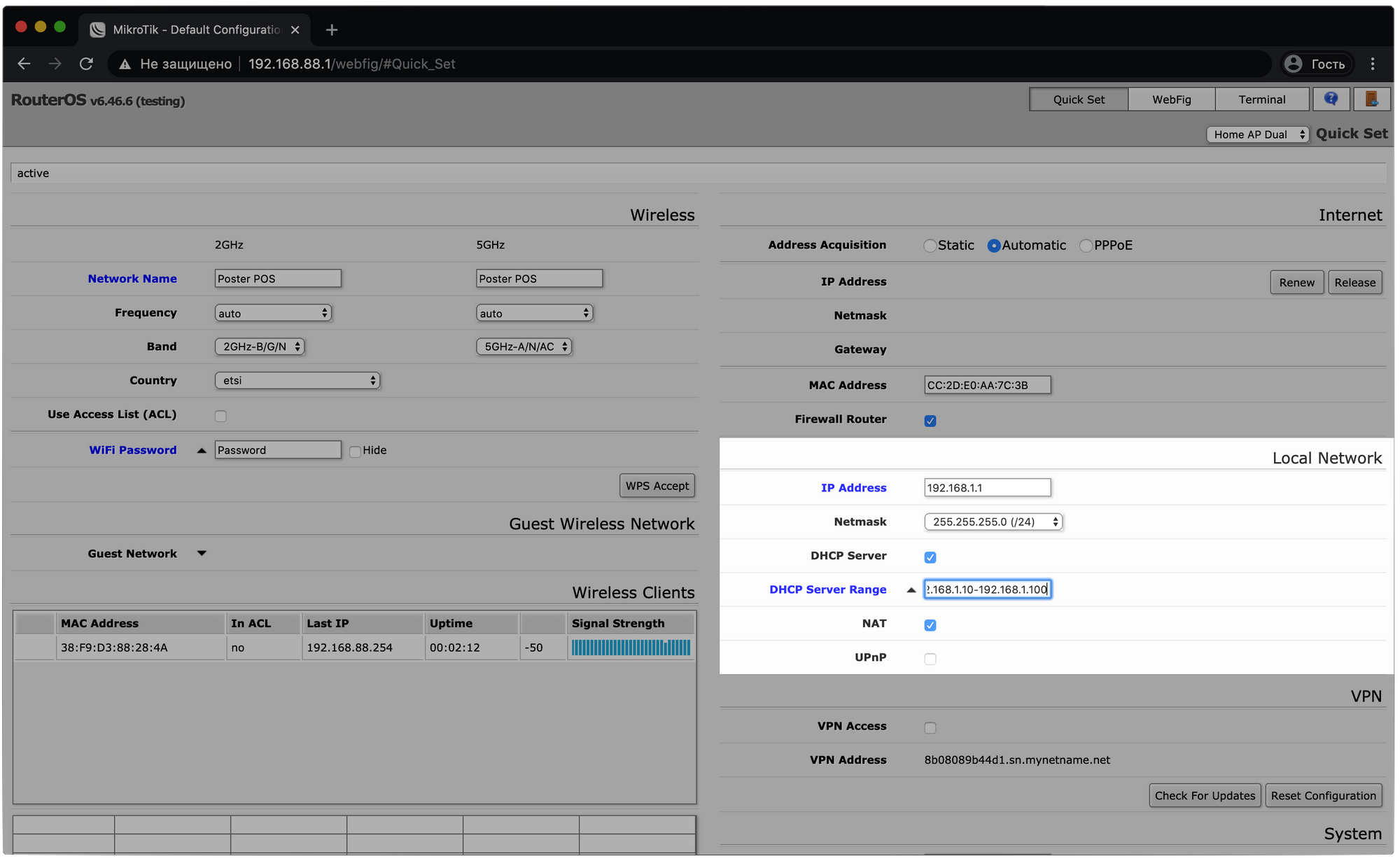Click the DHCP Server Range input field
Screen dimensions: 1400x861
[986, 589]
